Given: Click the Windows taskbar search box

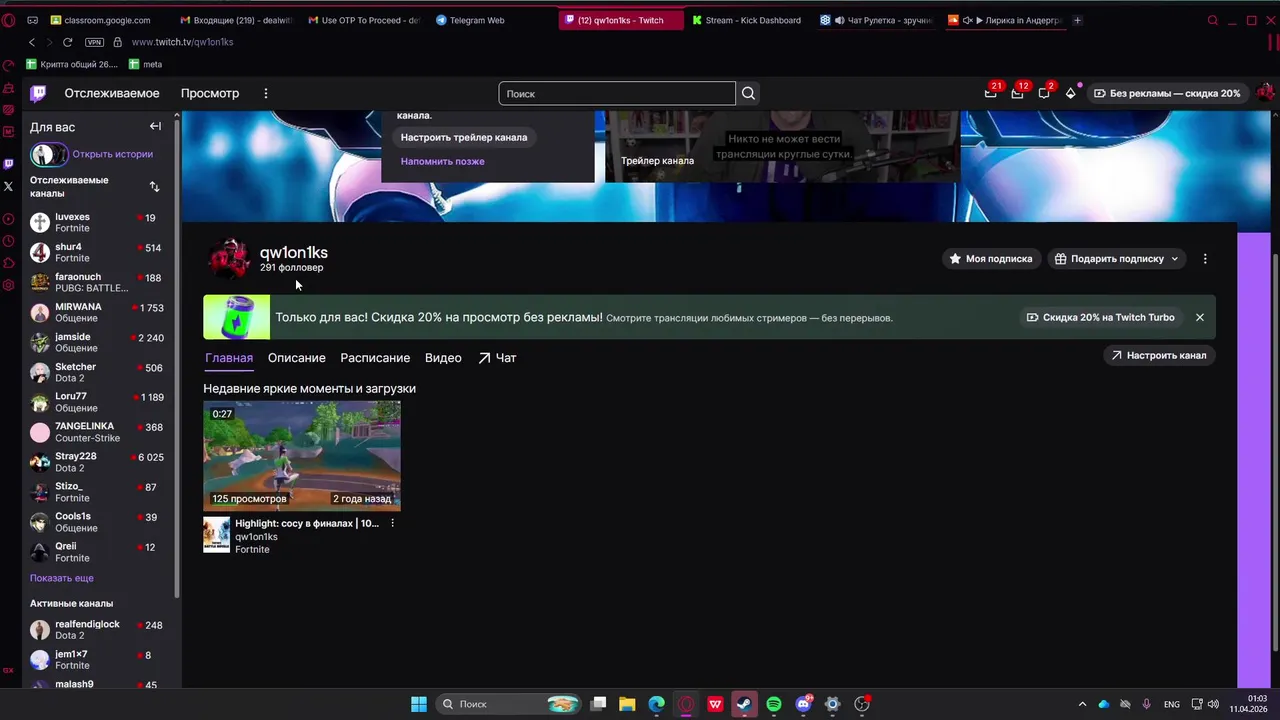Looking at the screenshot, I should (x=510, y=704).
